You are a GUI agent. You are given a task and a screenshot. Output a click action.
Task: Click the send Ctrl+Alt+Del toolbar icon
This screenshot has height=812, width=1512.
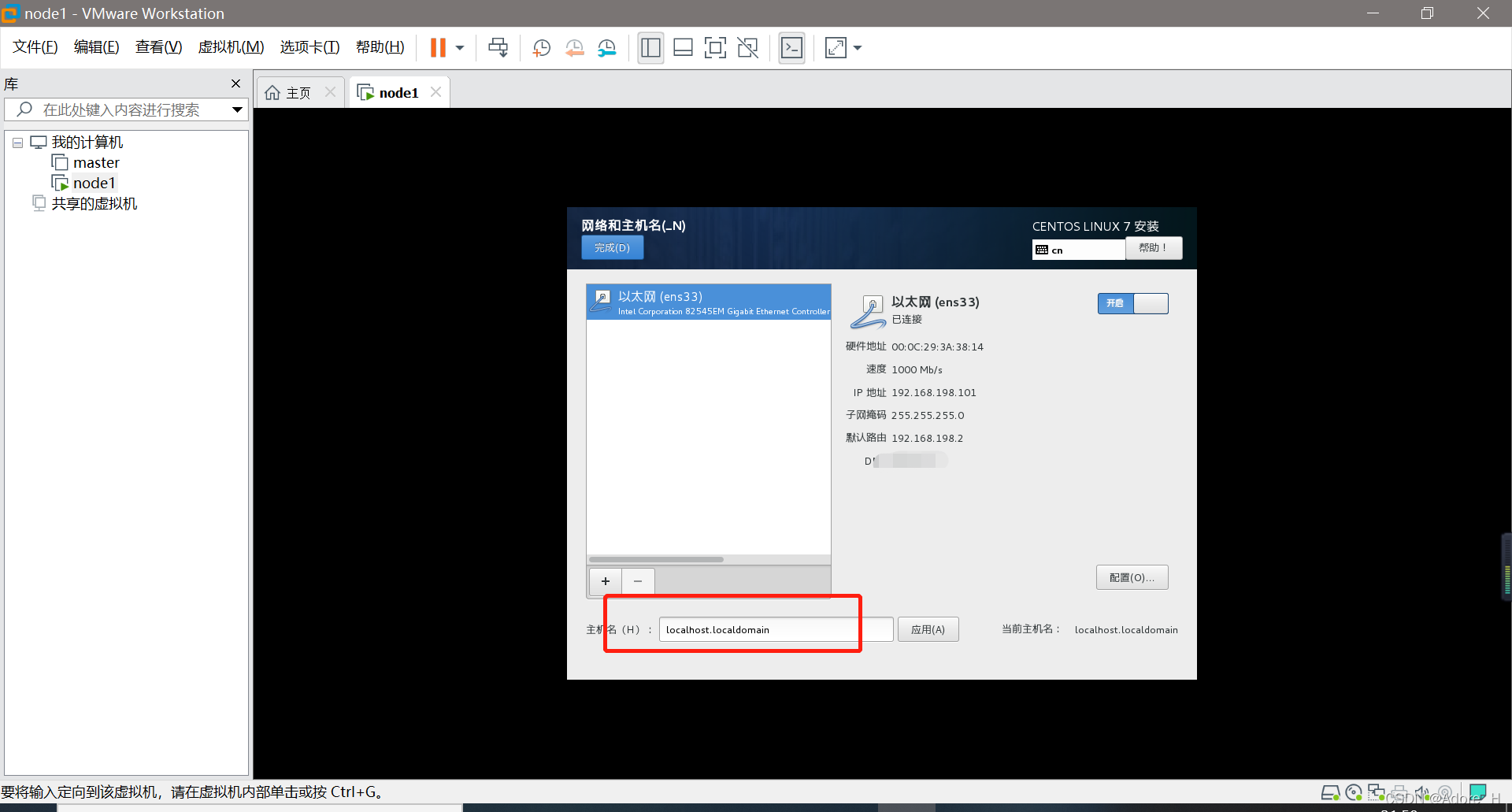point(498,48)
